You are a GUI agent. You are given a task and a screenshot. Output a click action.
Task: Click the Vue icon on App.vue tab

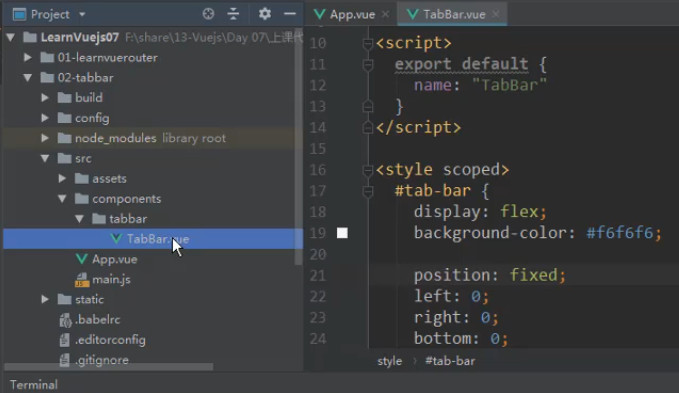(x=320, y=14)
